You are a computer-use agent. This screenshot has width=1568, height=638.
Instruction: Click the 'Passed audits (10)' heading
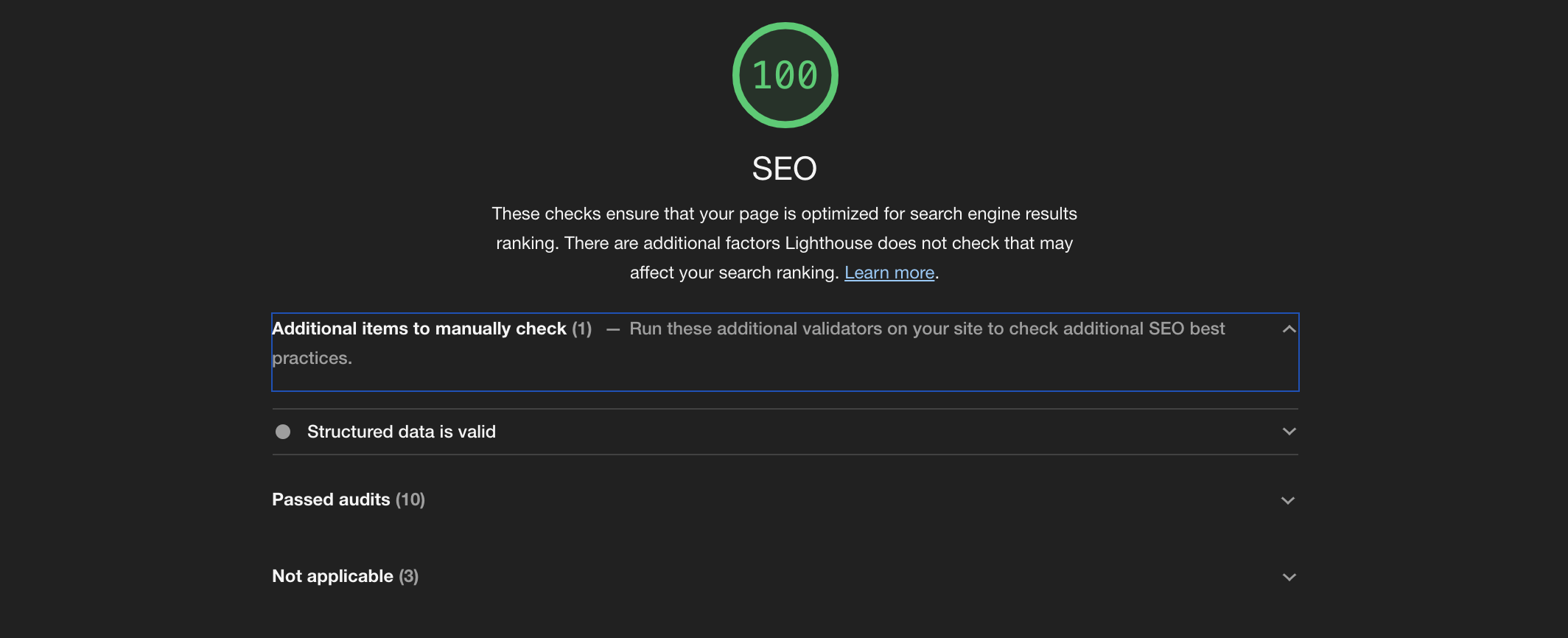[x=349, y=499]
